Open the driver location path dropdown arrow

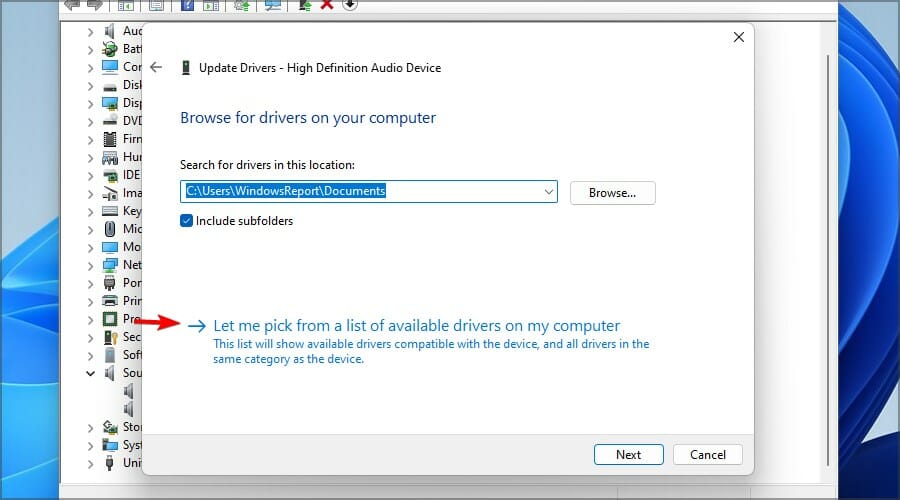click(548, 192)
